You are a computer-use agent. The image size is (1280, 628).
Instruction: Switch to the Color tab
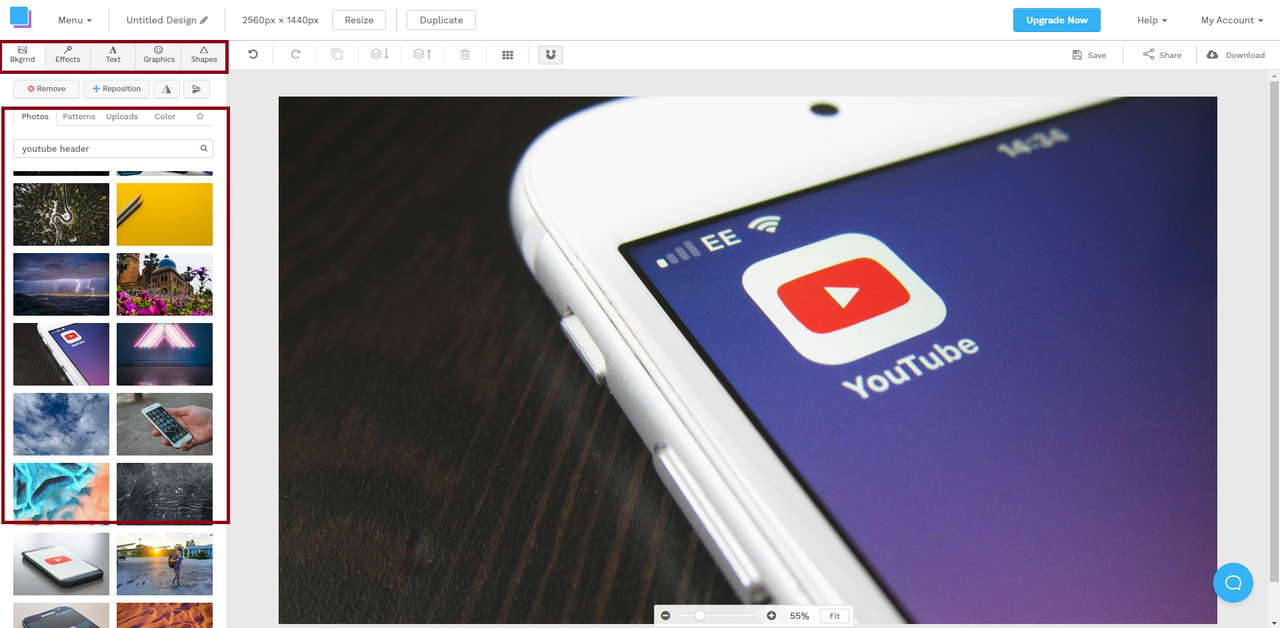[x=165, y=117]
